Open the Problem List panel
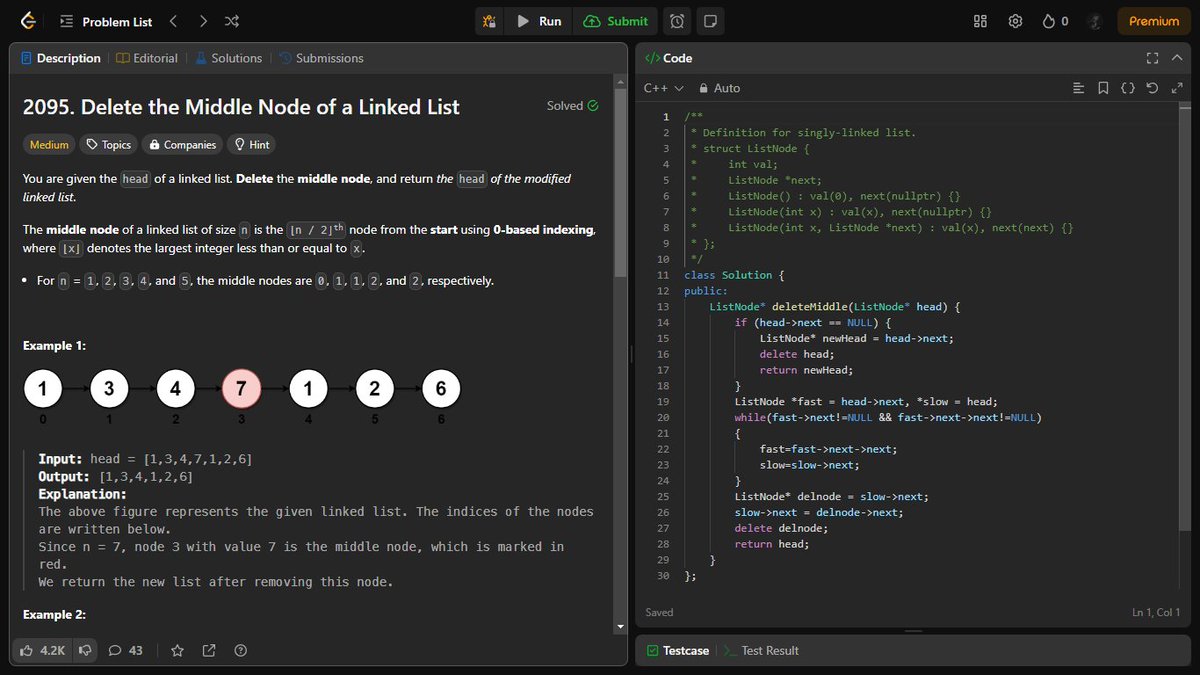This screenshot has width=1200, height=675. (x=106, y=21)
